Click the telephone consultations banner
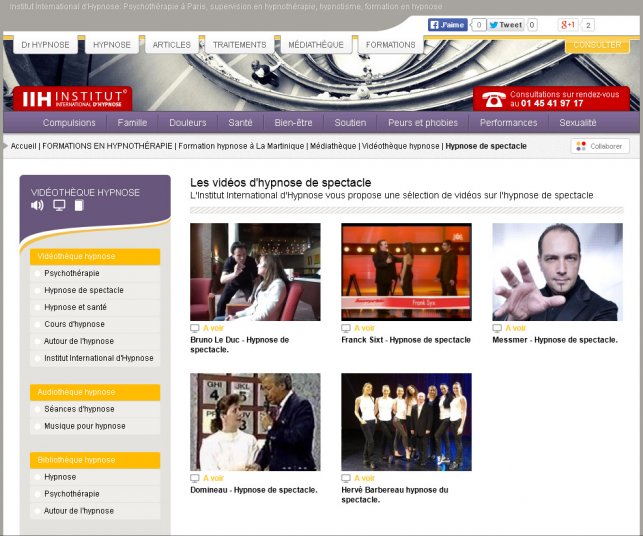 552,98
